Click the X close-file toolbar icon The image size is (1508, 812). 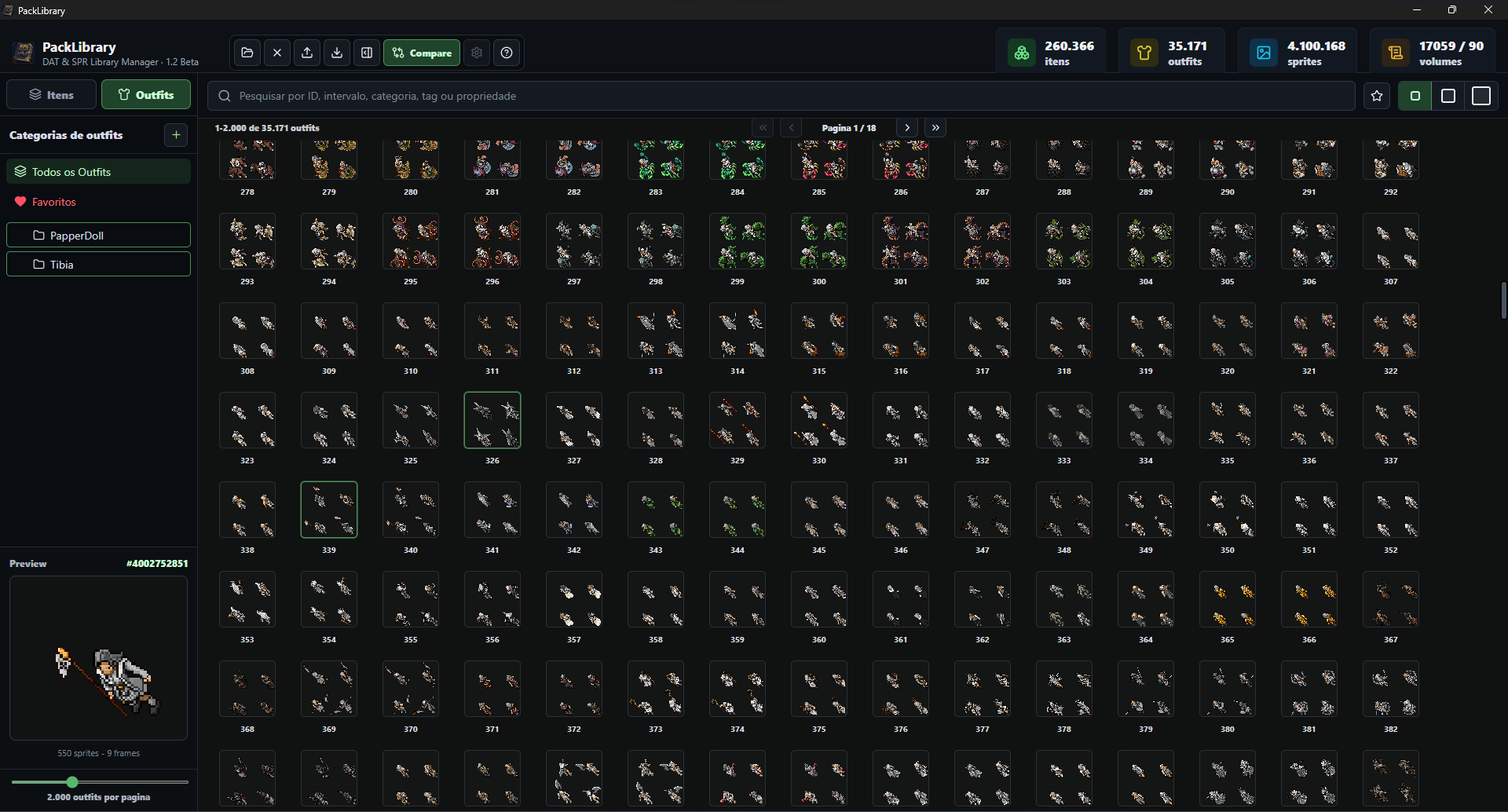pos(277,53)
